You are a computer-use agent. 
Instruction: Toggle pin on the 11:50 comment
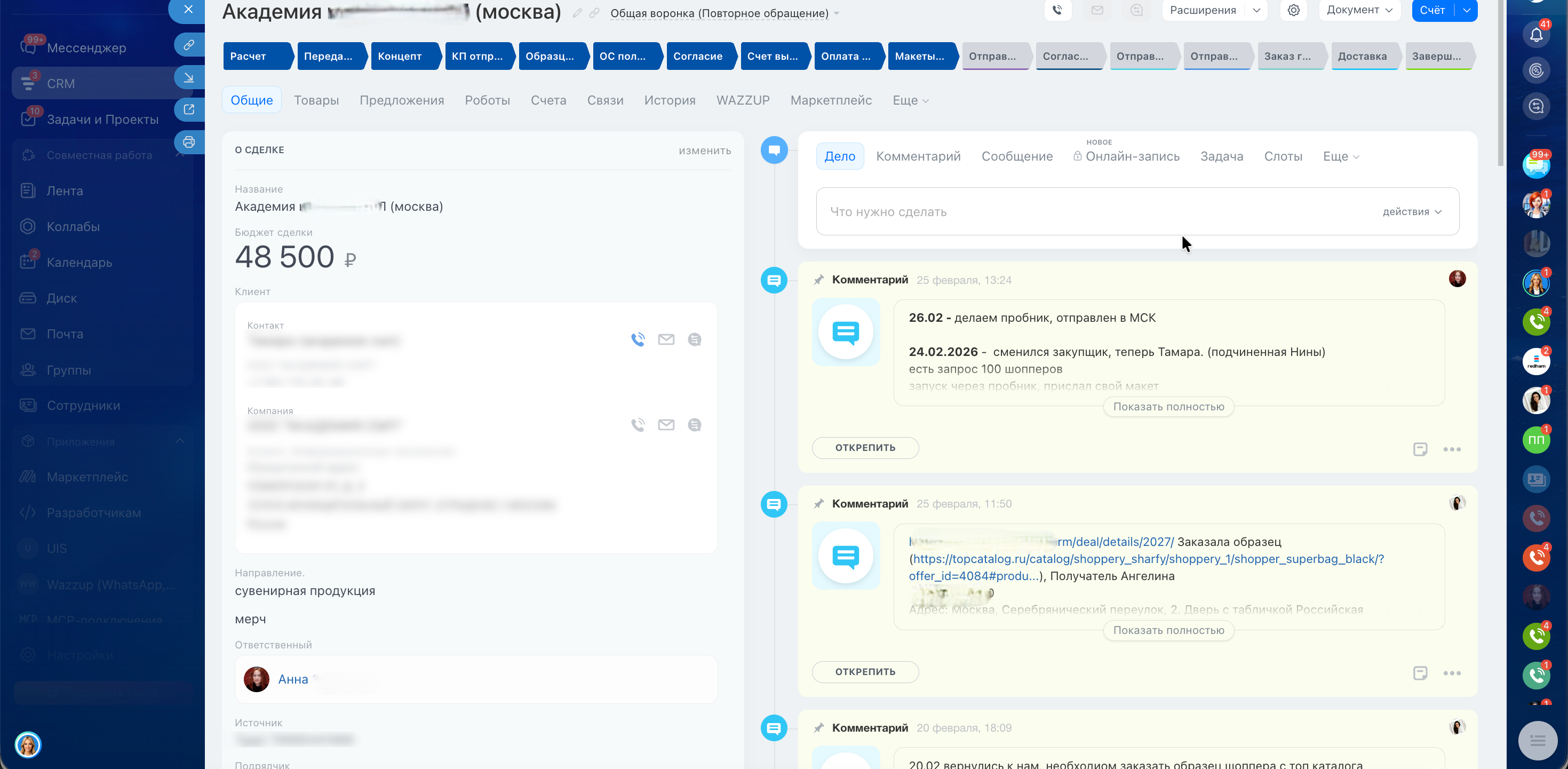pyautogui.click(x=819, y=504)
